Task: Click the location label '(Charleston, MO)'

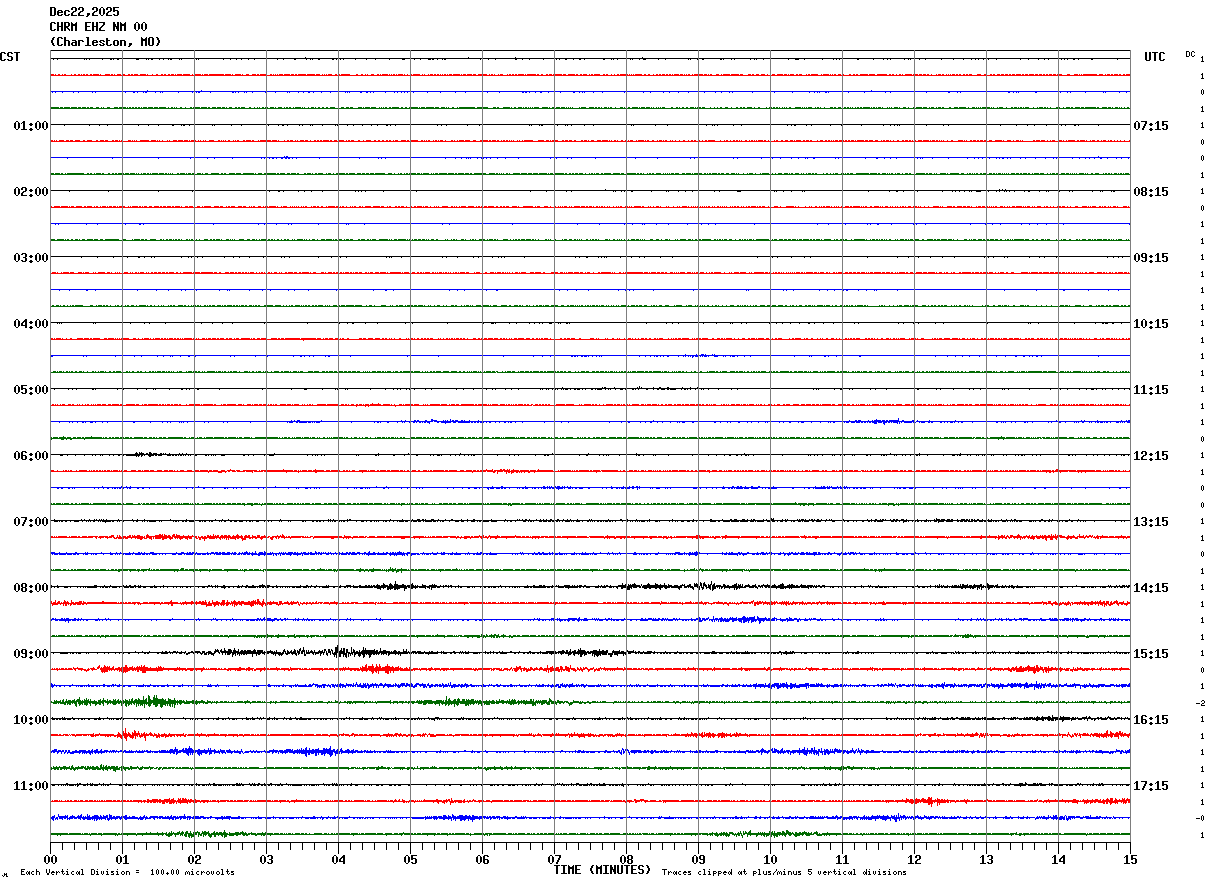Action: [x=105, y=42]
